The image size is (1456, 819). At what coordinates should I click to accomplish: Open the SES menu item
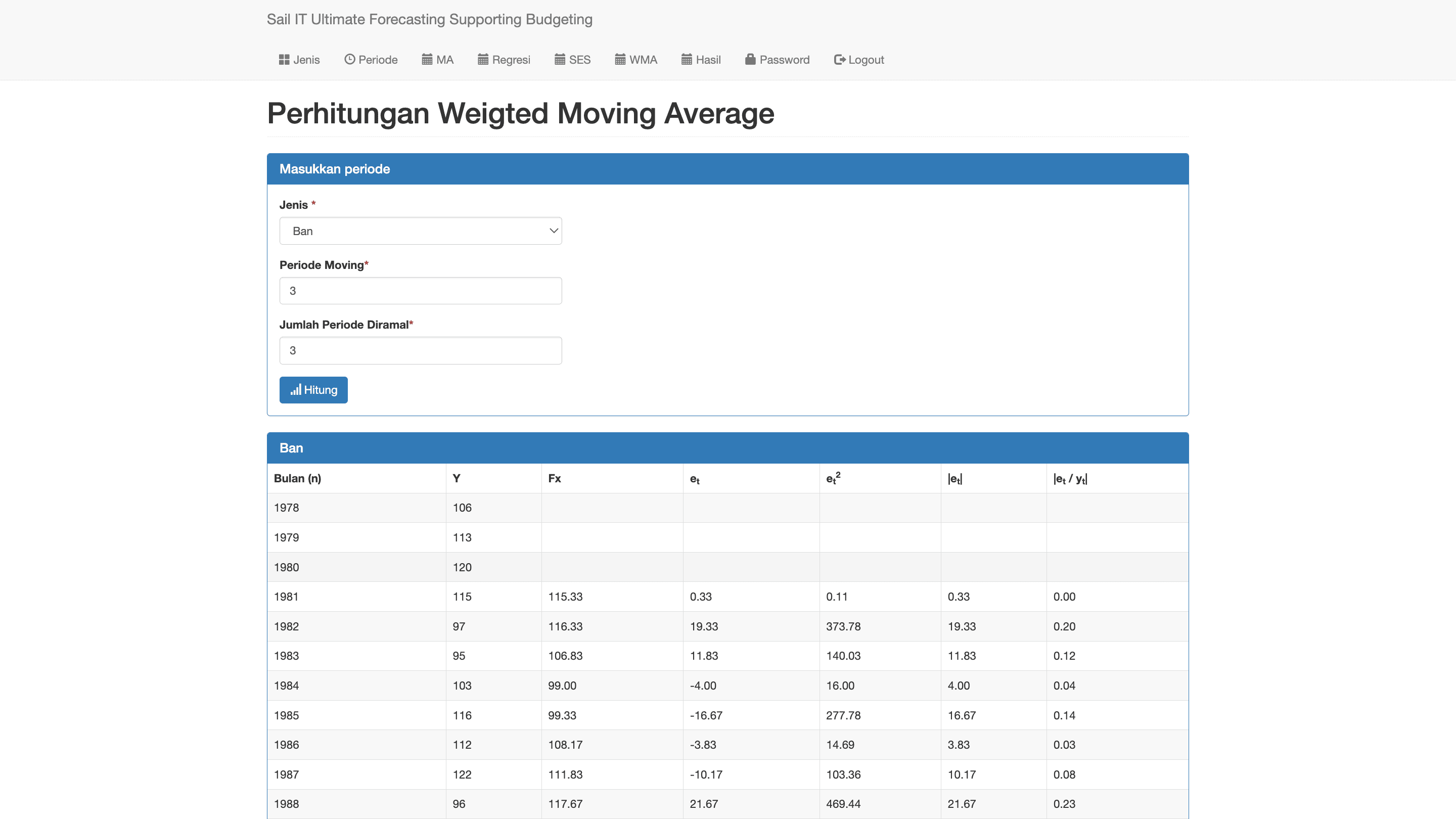coord(572,60)
